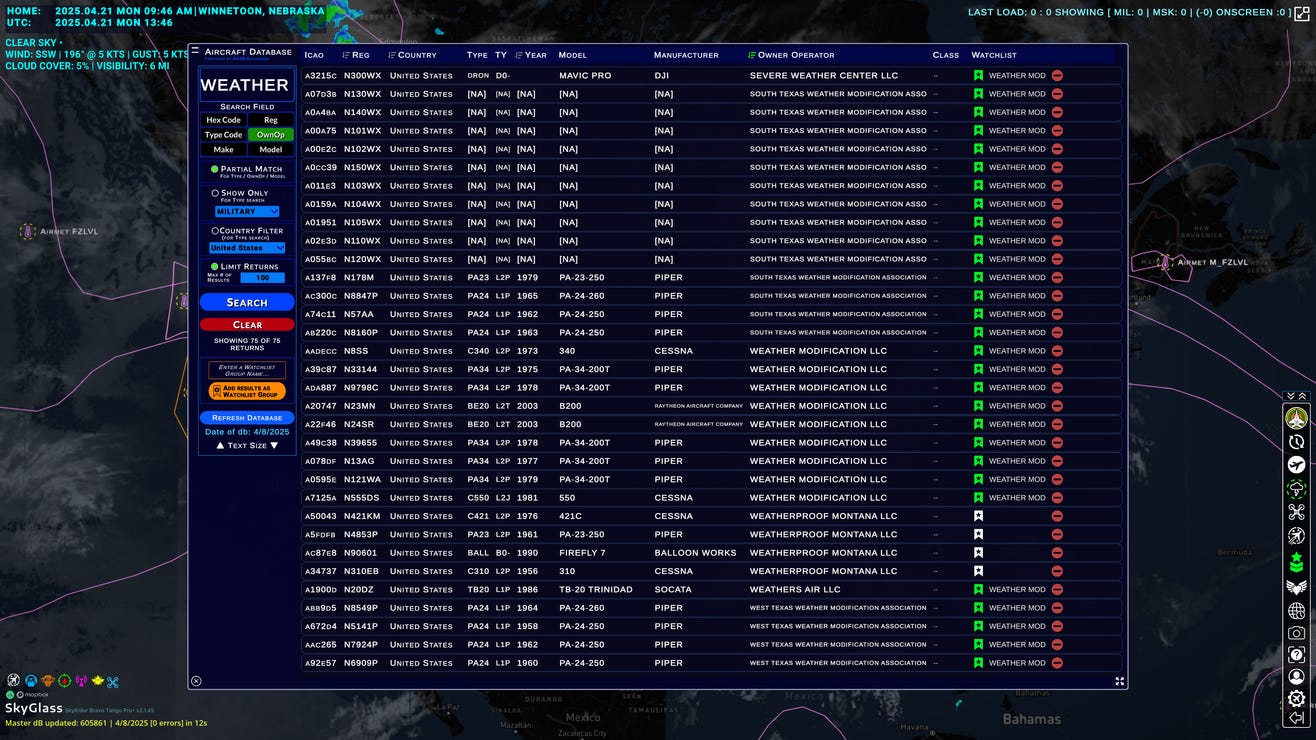Click the back arrow at sidebar bottom

coord(1296,718)
